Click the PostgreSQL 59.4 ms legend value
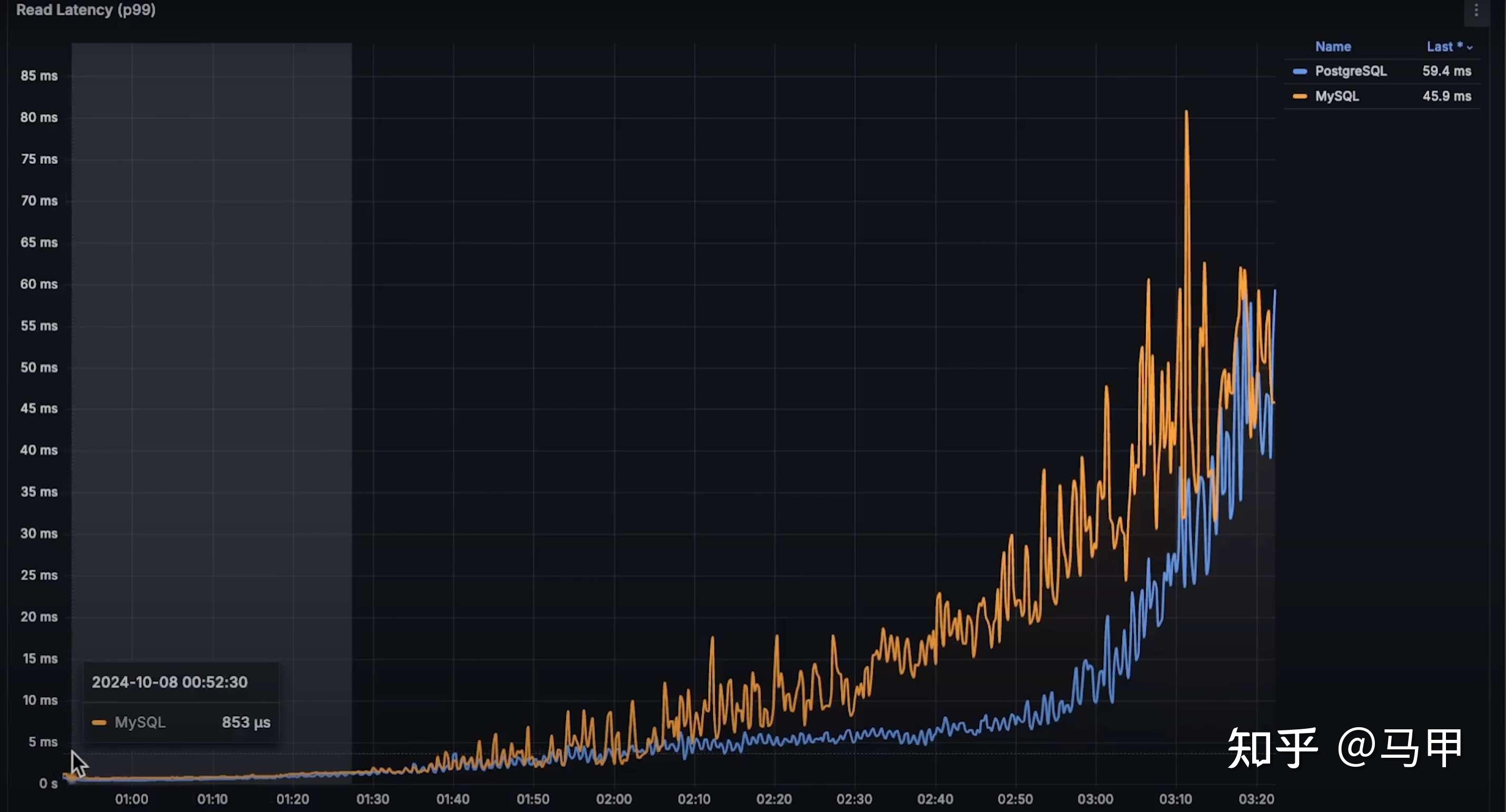The width and height of the screenshot is (1506, 812). point(1446,71)
